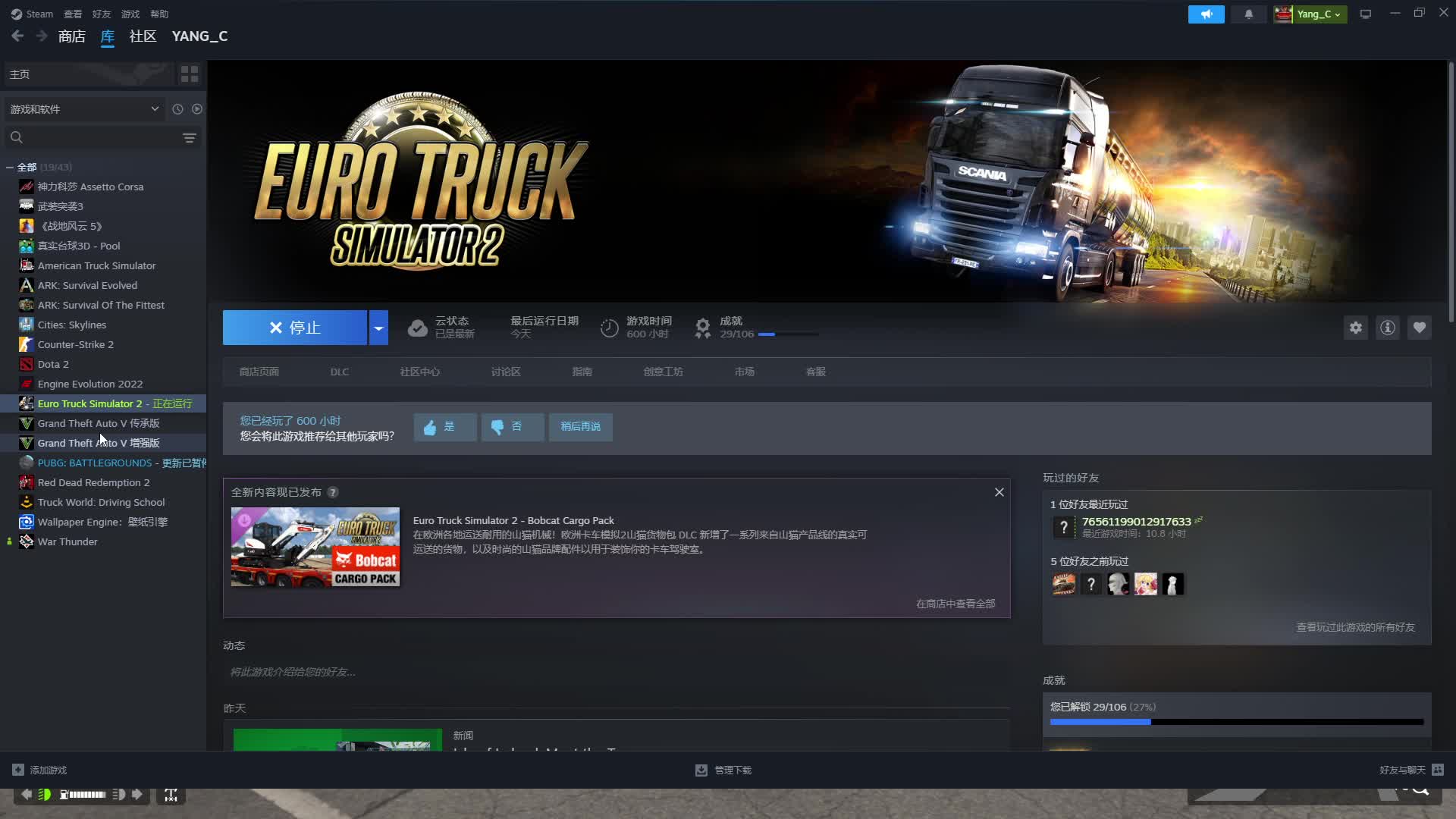The width and height of the screenshot is (1456, 819).
Task: Click the achievements progress bar
Action: (x=1236, y=722)
